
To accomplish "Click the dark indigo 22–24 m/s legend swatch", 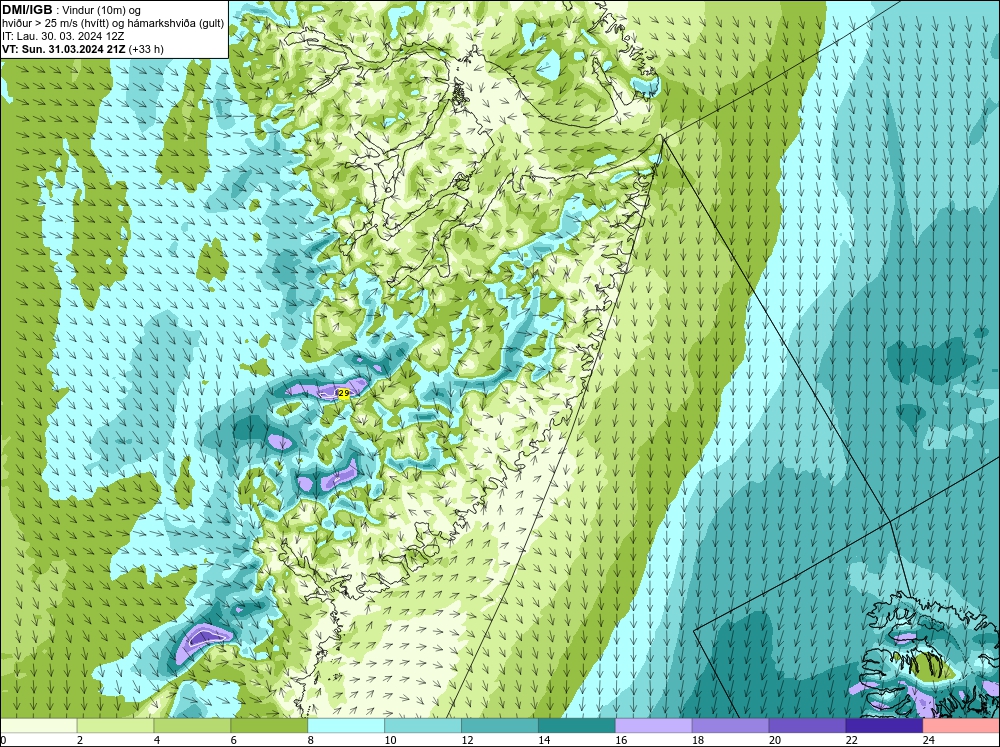I will coord(884,726).
